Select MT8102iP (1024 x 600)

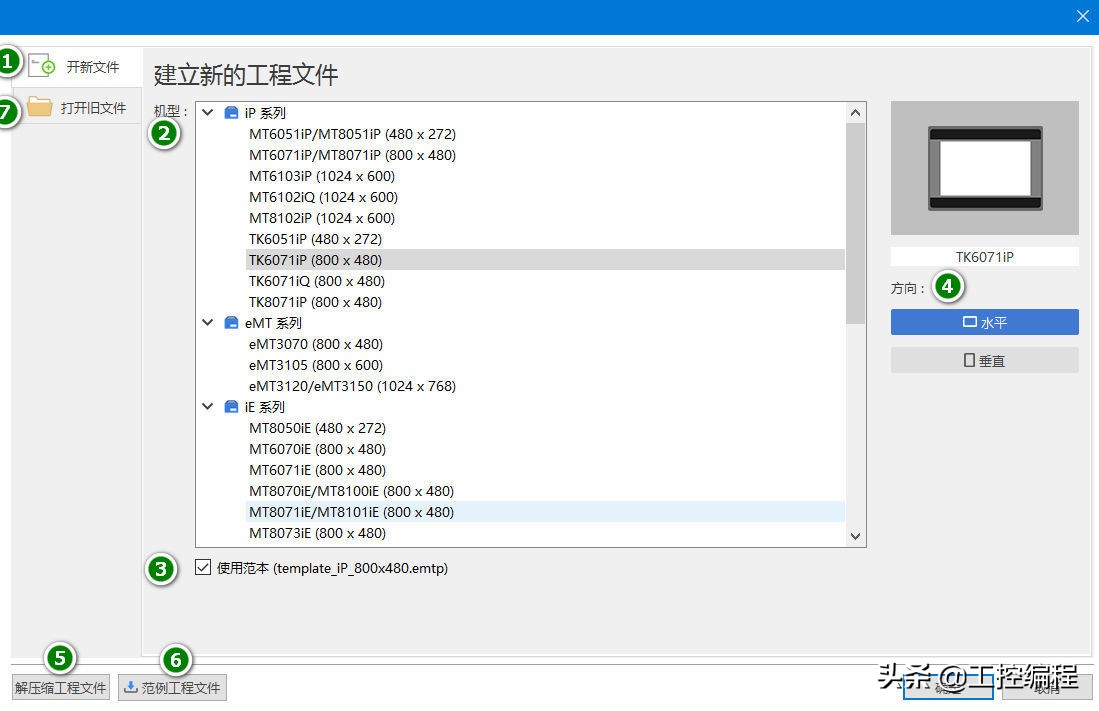[x=322, y=218]
